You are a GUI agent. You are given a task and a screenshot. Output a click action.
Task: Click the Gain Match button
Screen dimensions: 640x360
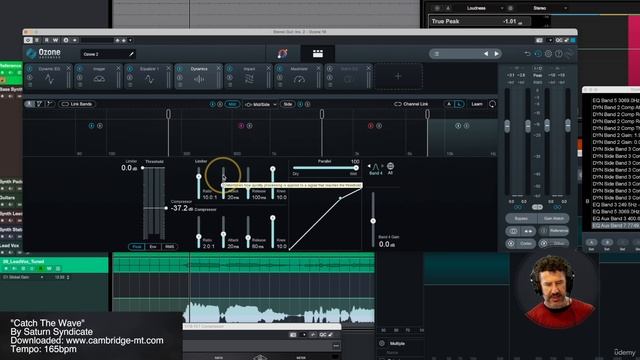553,218
